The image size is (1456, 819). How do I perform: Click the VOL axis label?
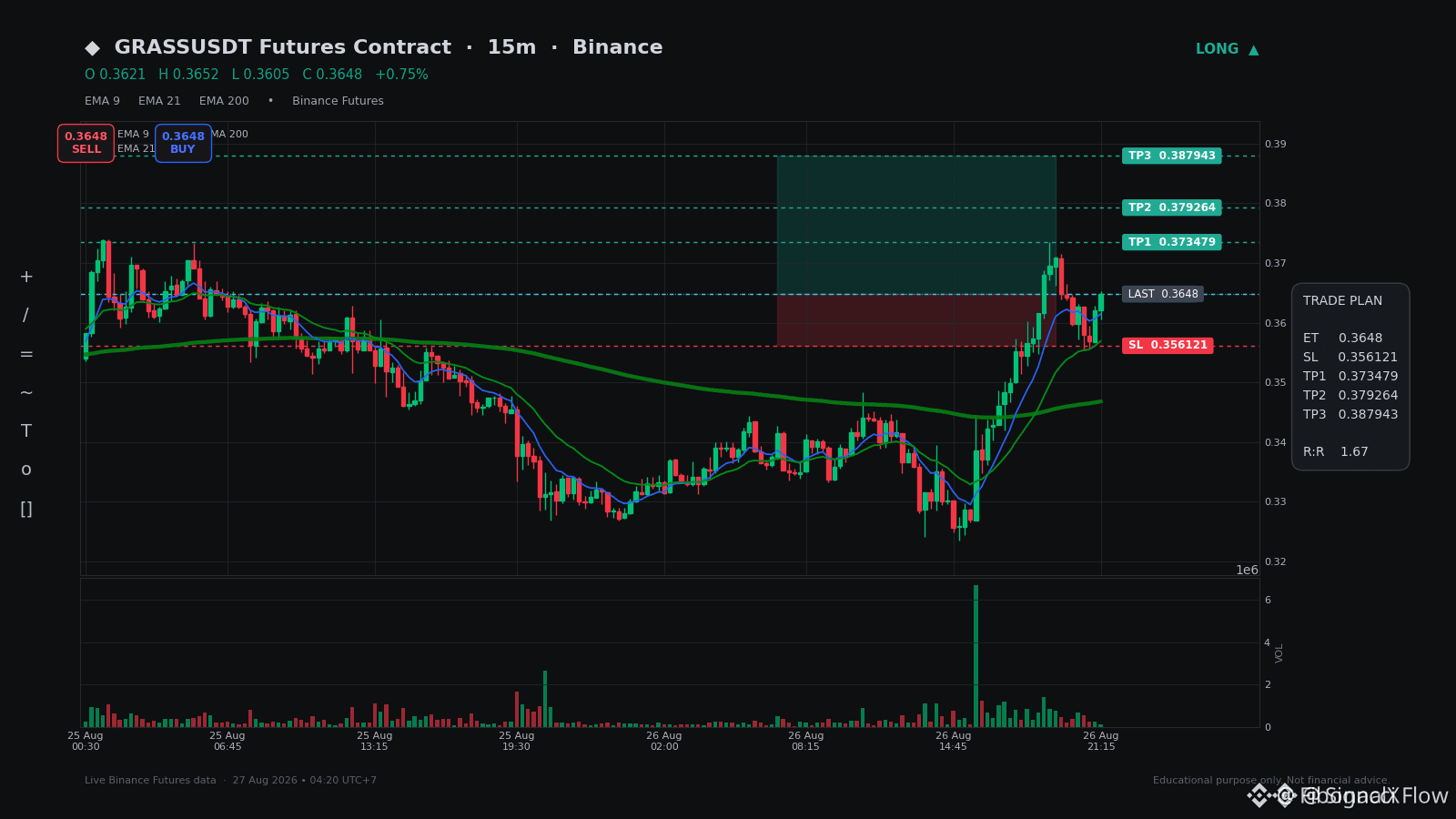point(1279,653)
